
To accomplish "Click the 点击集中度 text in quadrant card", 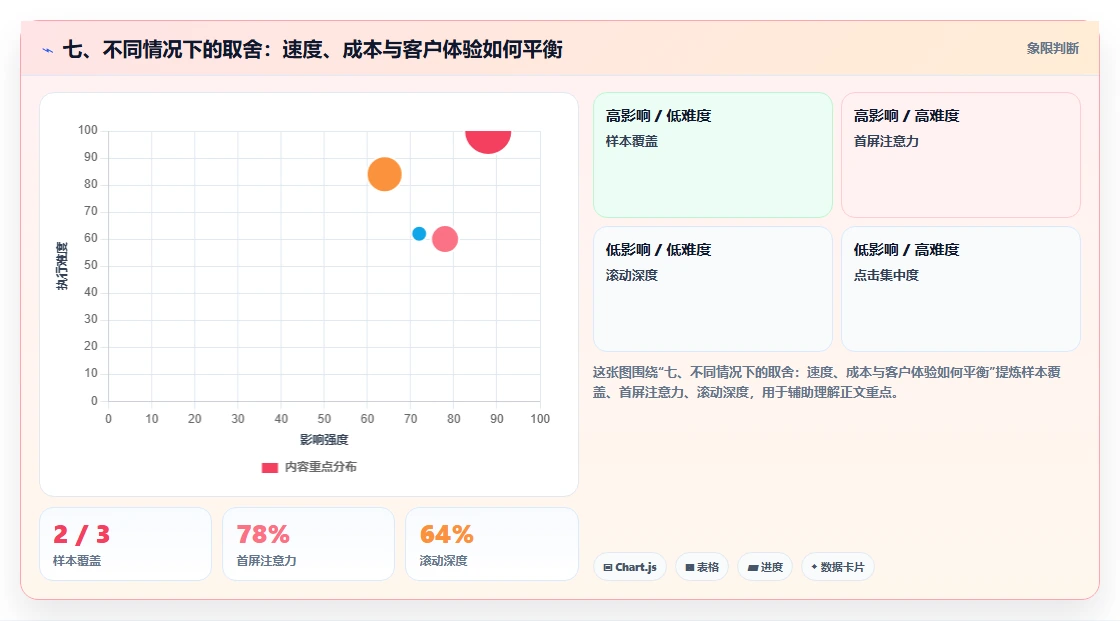I will click(886, 275).
